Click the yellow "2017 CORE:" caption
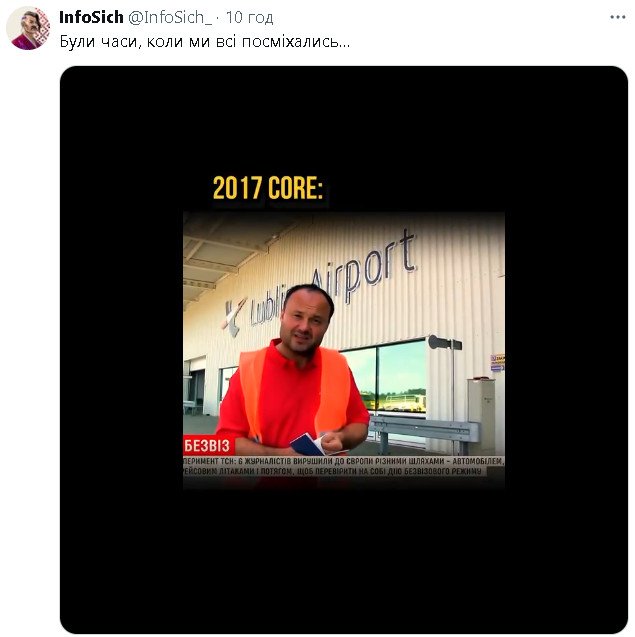The image size is (635, 637). 268,188
